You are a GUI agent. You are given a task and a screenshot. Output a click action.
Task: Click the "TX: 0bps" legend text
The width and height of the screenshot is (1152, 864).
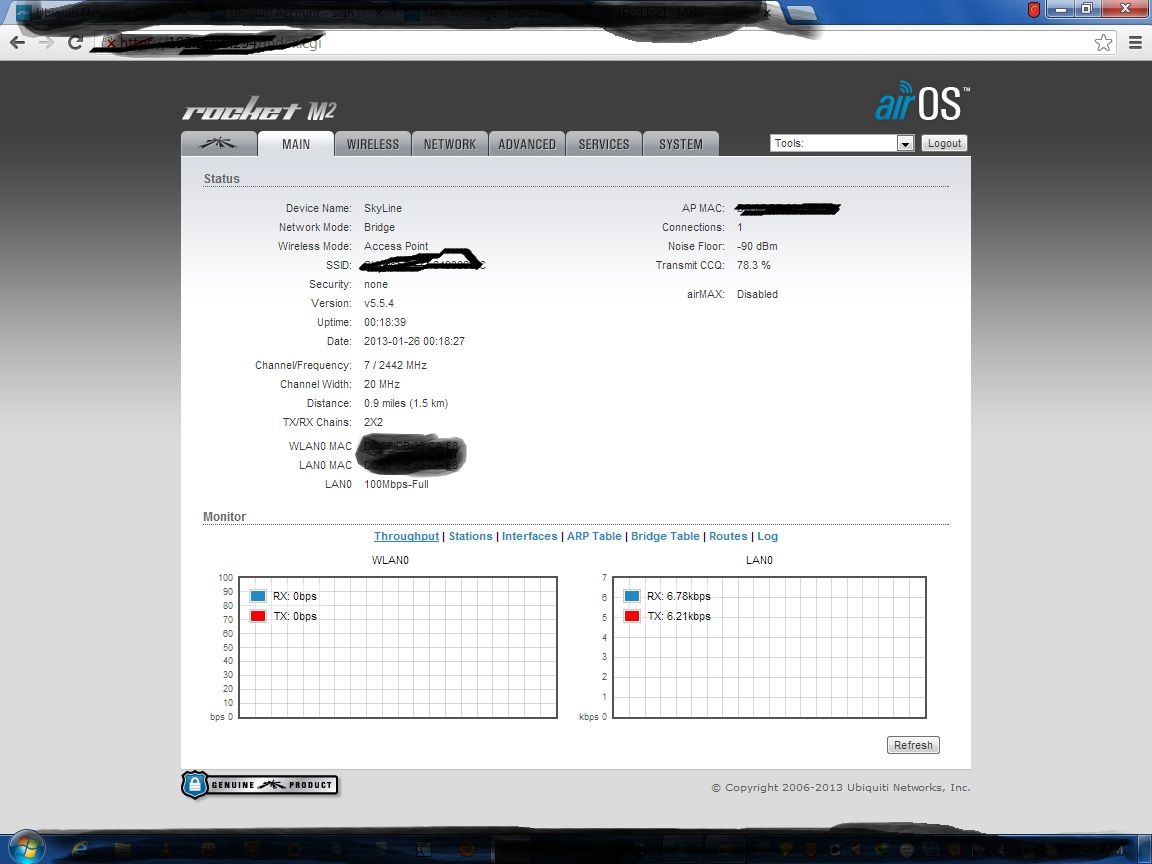click(295, 616)
